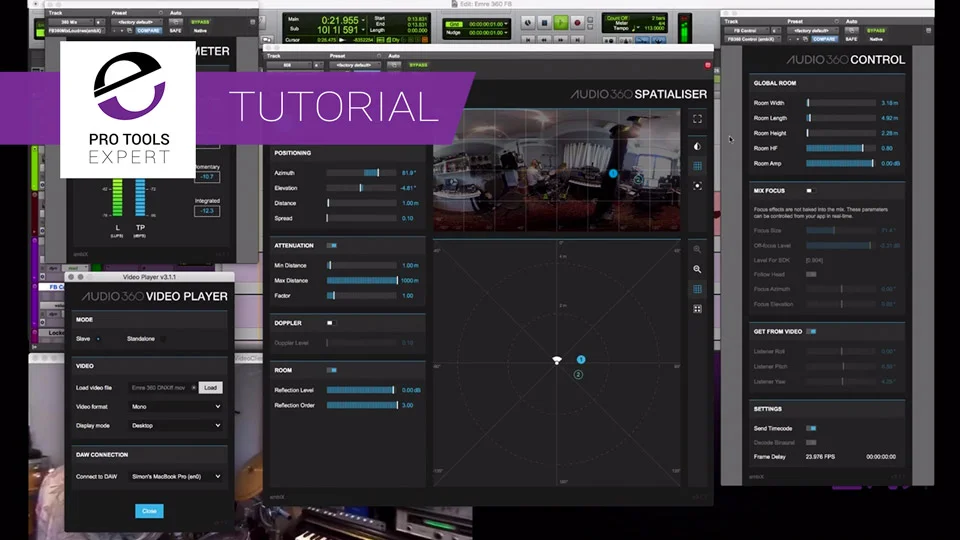Open the Grid value dropdown

pyautogui.click(x=506, y=24)
